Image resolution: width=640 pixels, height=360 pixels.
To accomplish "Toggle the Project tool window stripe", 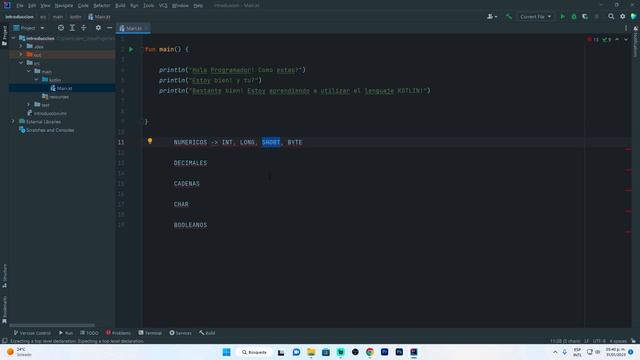I will click(4, 36).
